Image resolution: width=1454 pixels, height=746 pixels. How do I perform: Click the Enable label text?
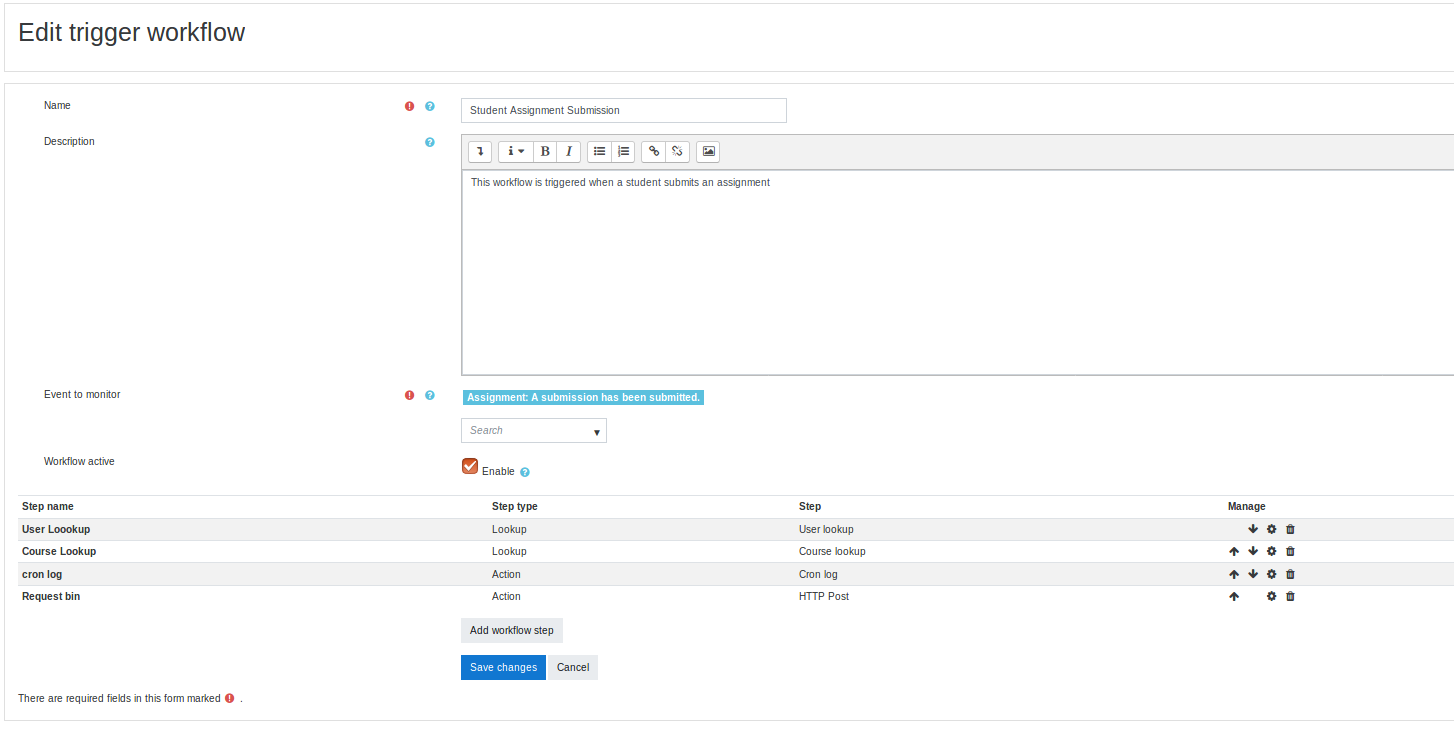[x=498, y=471]
